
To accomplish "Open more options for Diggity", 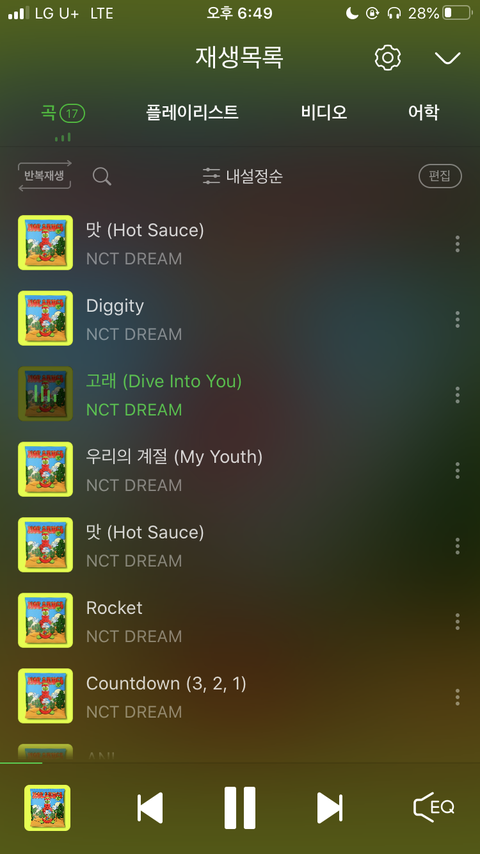I will 457,320.
